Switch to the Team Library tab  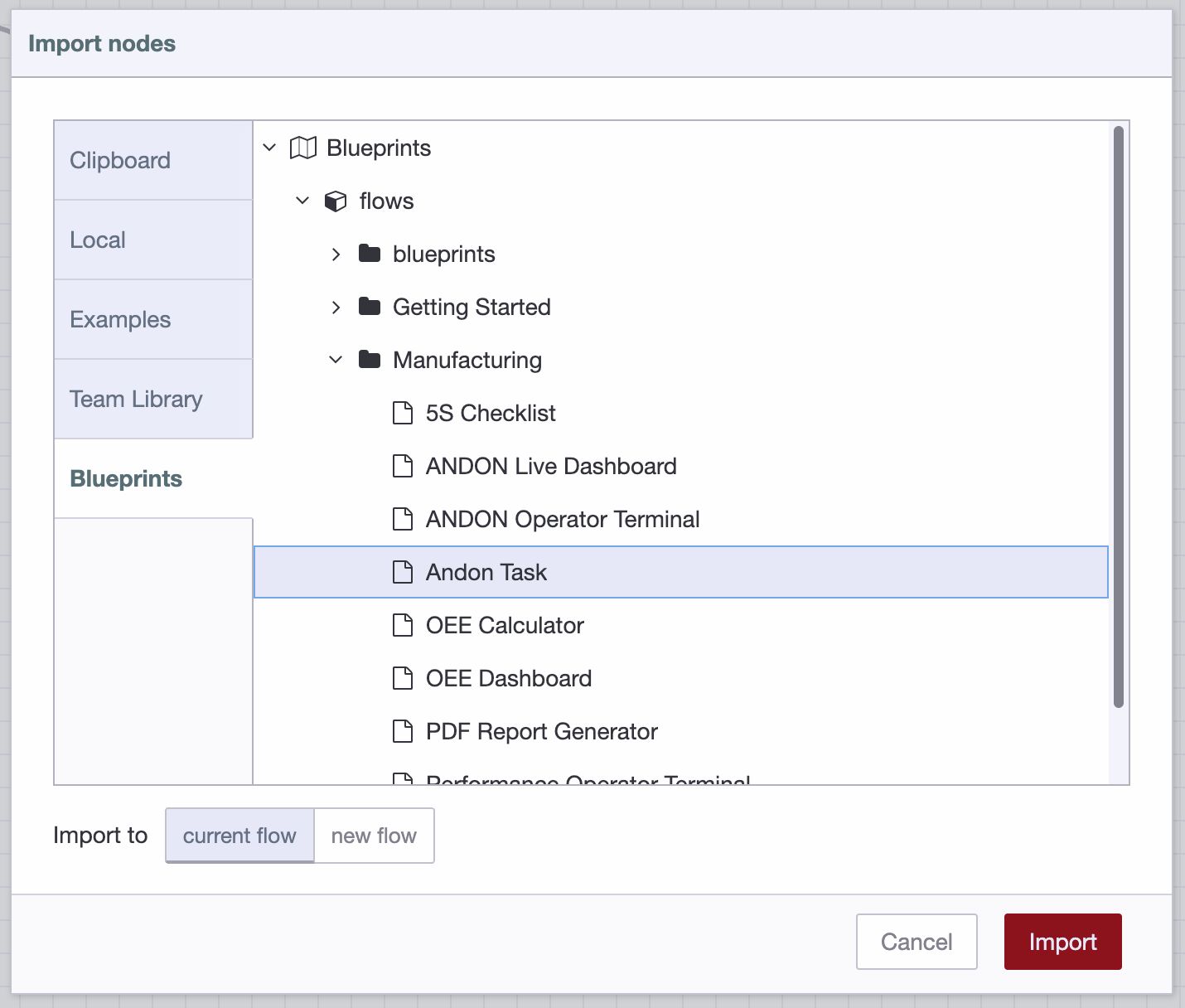[x=136, y=399]
